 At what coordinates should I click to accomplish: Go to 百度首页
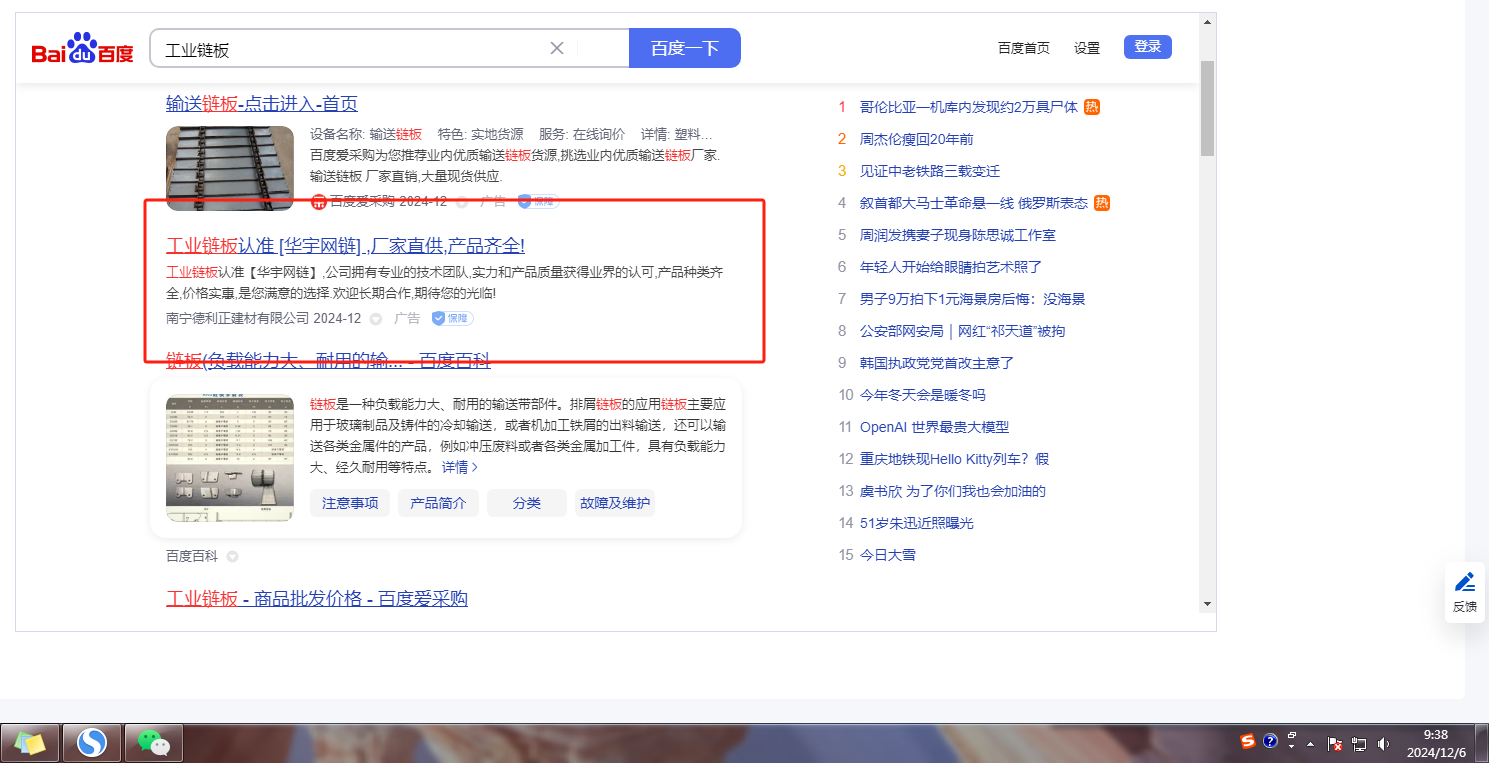click(x=1024, y=48)
